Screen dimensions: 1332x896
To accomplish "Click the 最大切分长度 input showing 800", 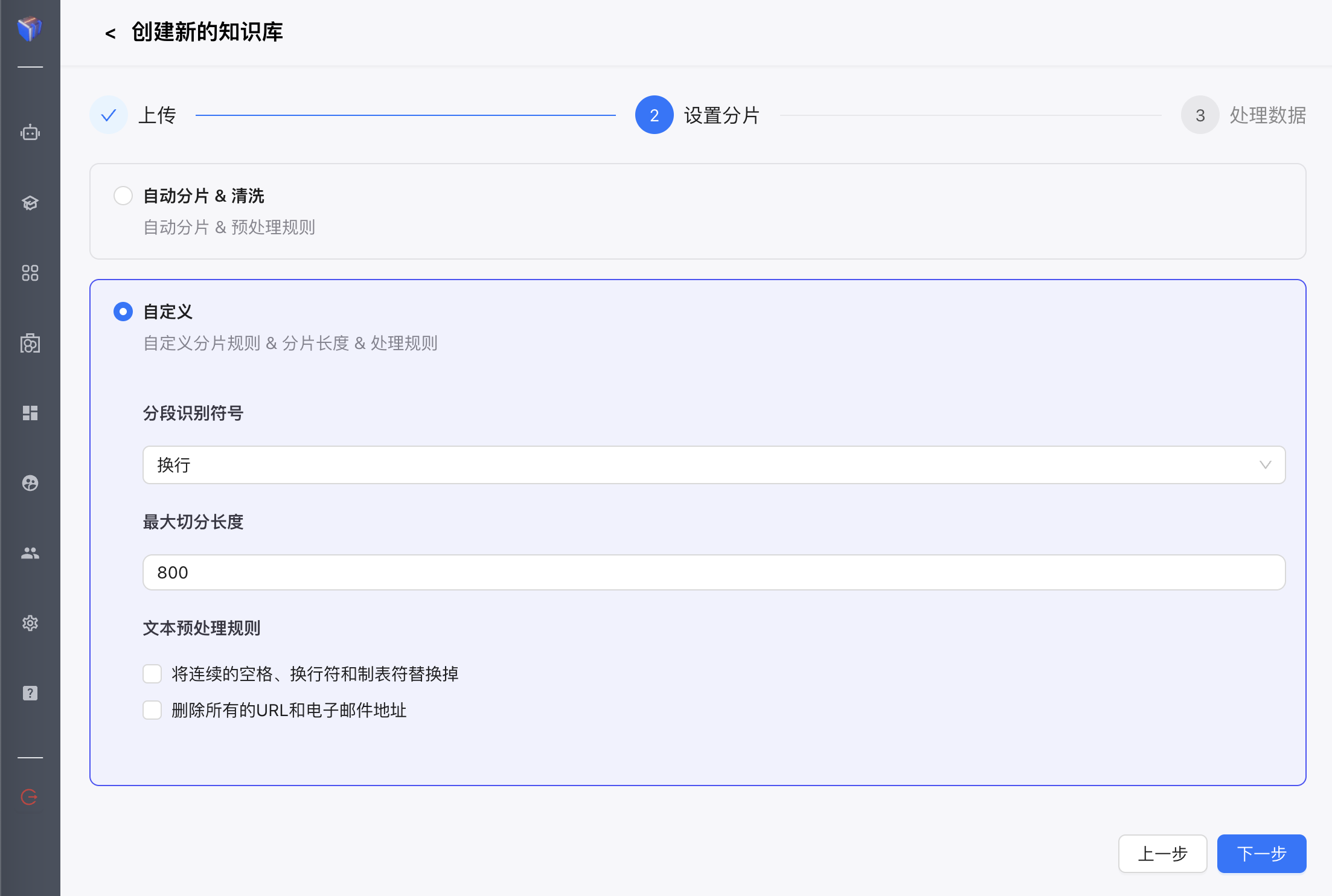I will coord(714,572).
